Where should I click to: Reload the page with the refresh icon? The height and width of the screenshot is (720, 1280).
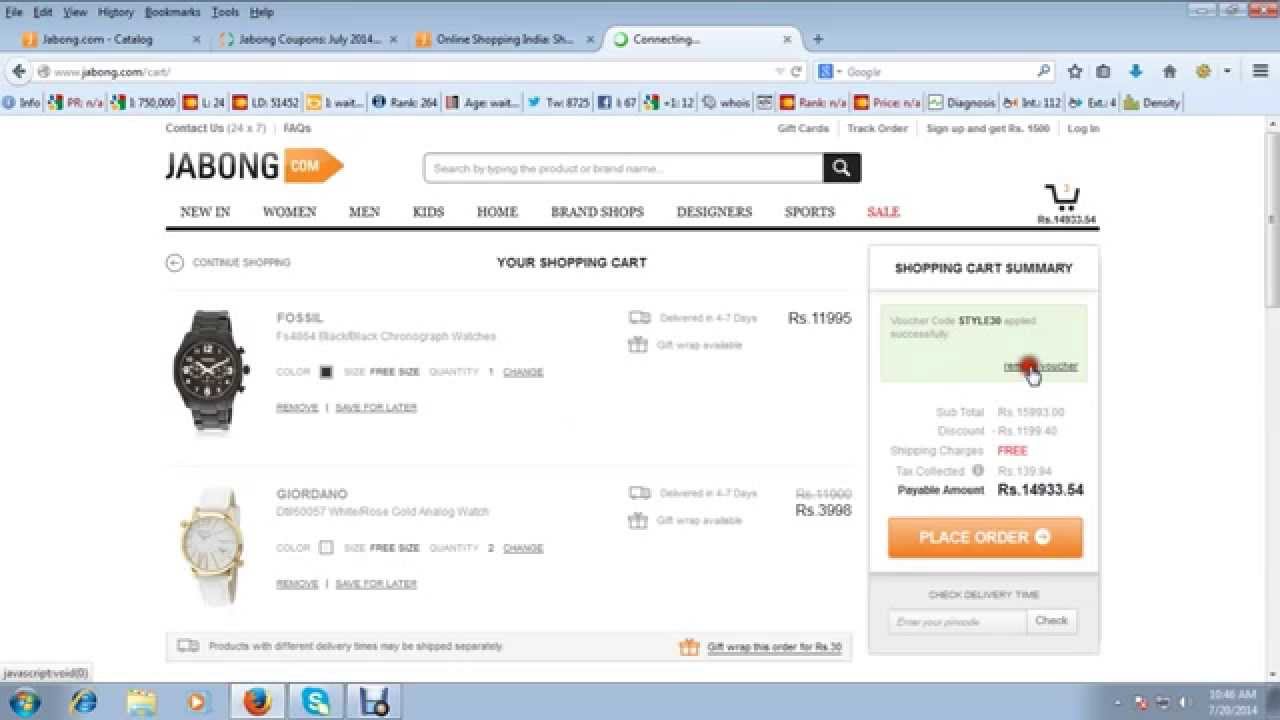[797, 72]
